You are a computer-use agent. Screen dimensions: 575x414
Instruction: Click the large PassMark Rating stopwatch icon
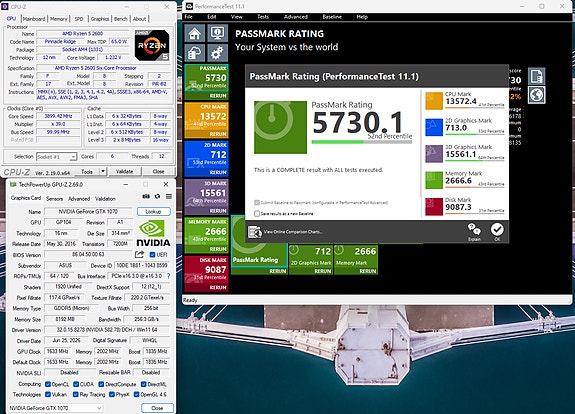pos(280,127)
